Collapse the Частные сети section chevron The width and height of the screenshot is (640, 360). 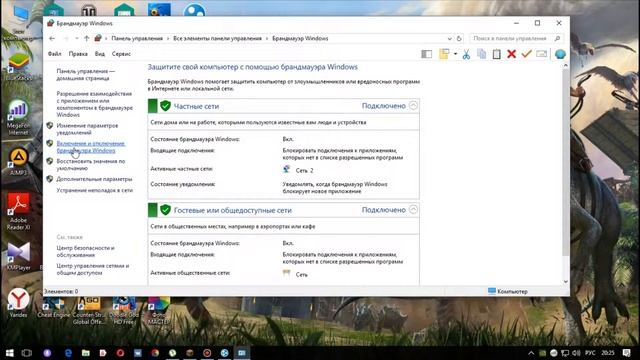(x=413, y=106)
